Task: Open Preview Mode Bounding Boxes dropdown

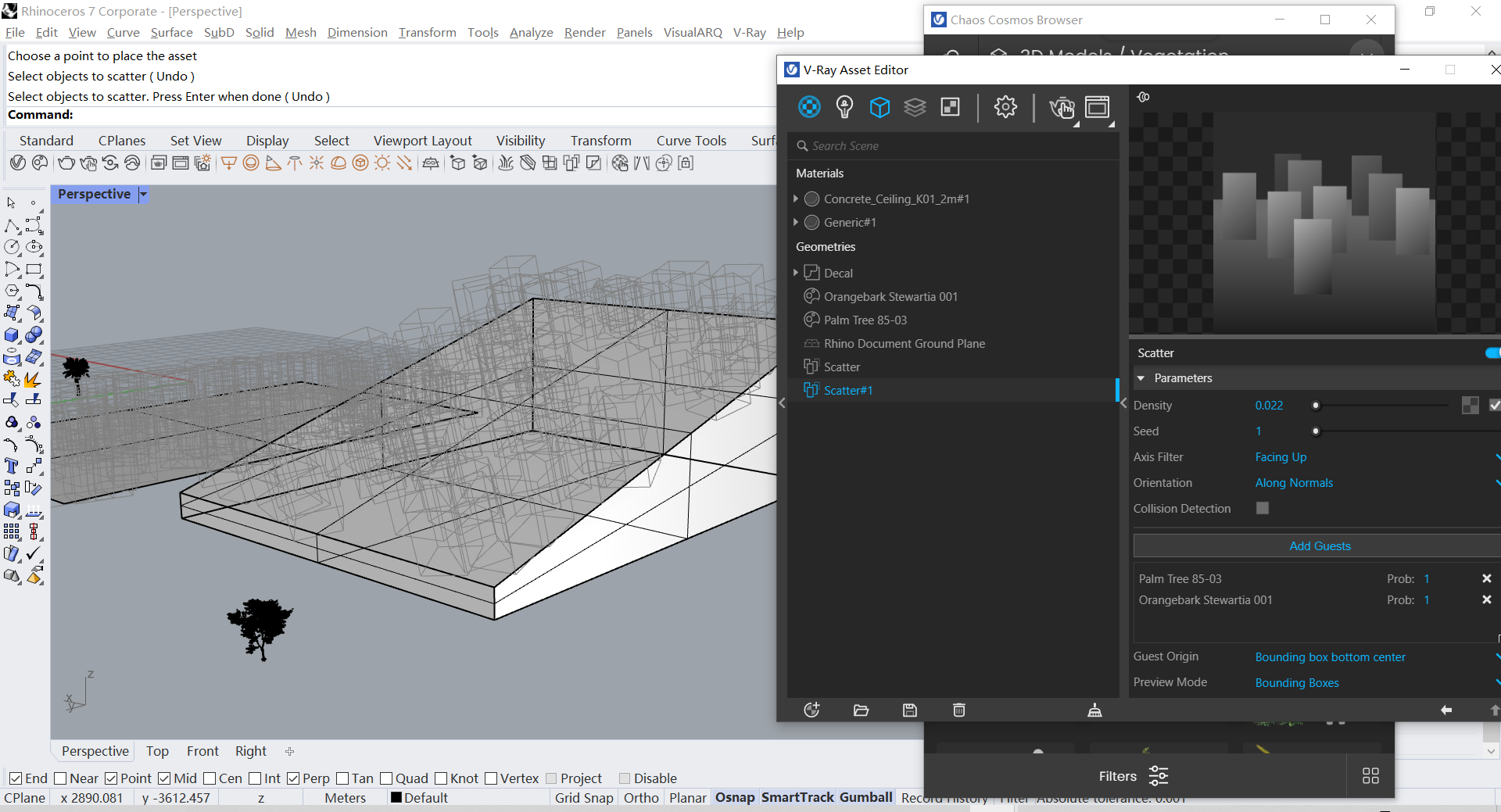Action: 1376,683
